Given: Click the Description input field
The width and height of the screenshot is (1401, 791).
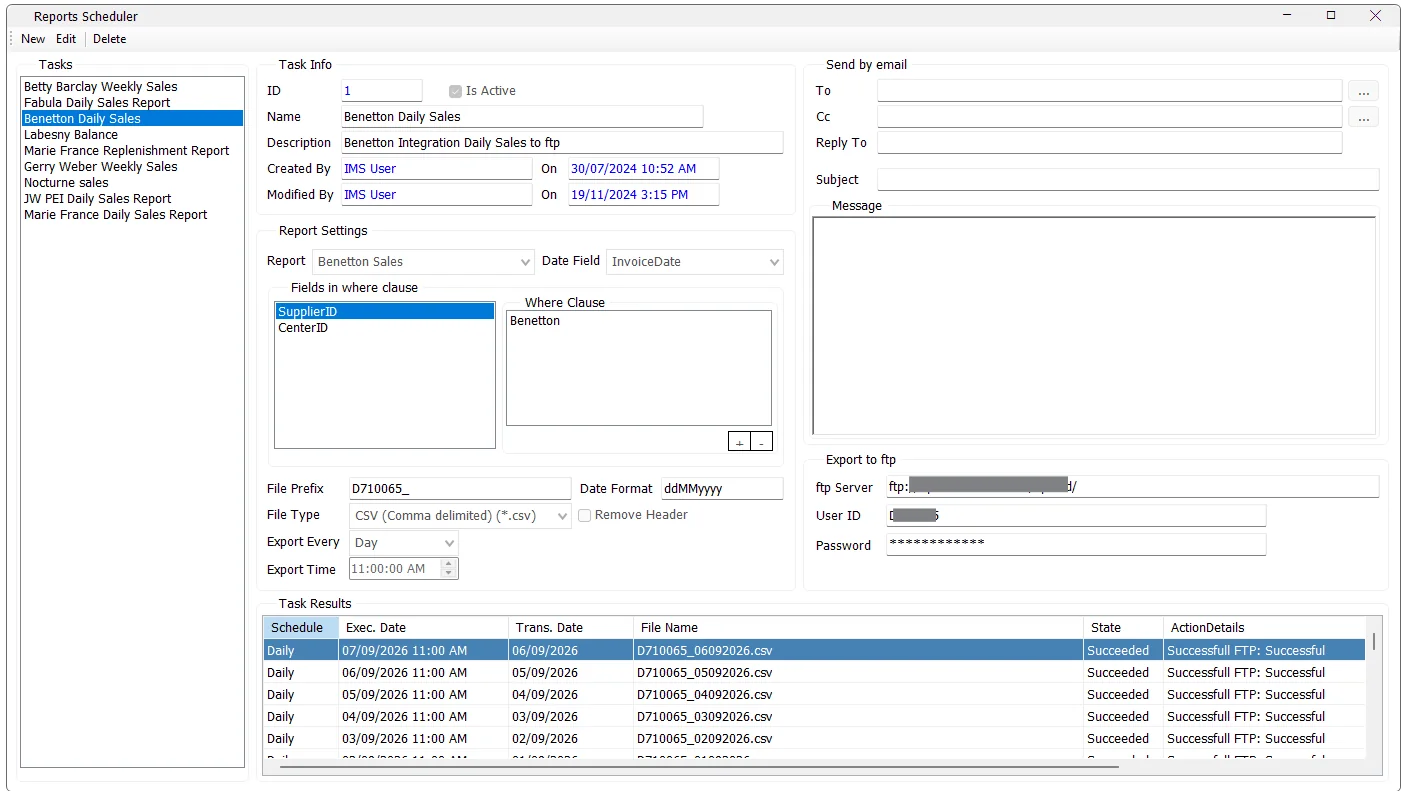Looking at the screenshot, I should pyautogui.click(x=562, y=143).
